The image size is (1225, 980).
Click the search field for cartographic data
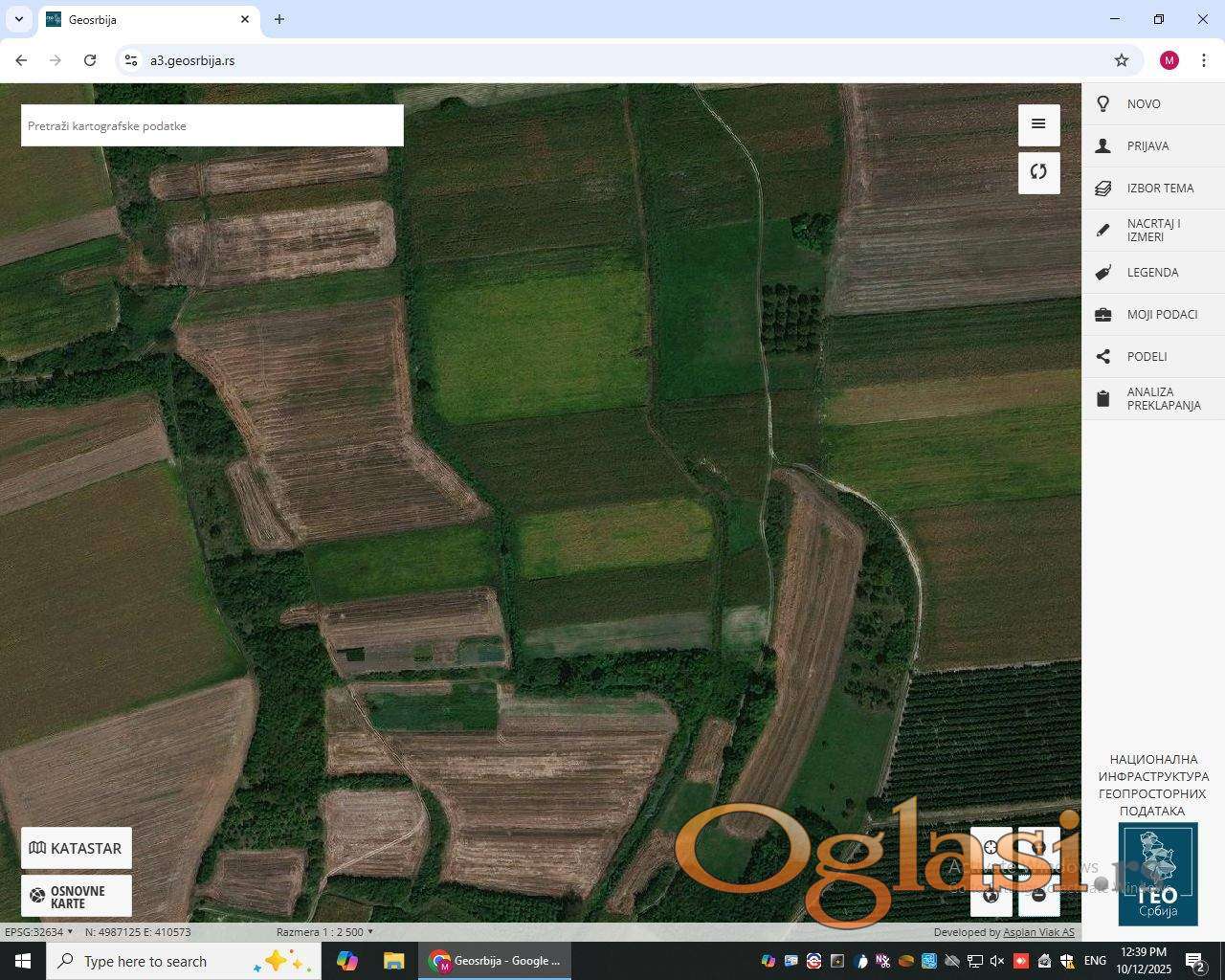tap(212, 126)
